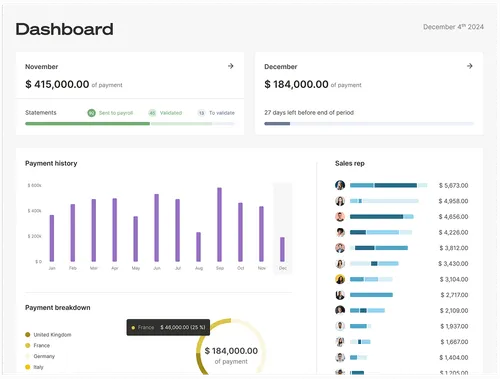Image resolution: width=500 pixels, height=379 pixels.
Task: Select the avatar of the $ 1,667.00 sales rep
Action: pyautogui.click(x=340, y=342)
